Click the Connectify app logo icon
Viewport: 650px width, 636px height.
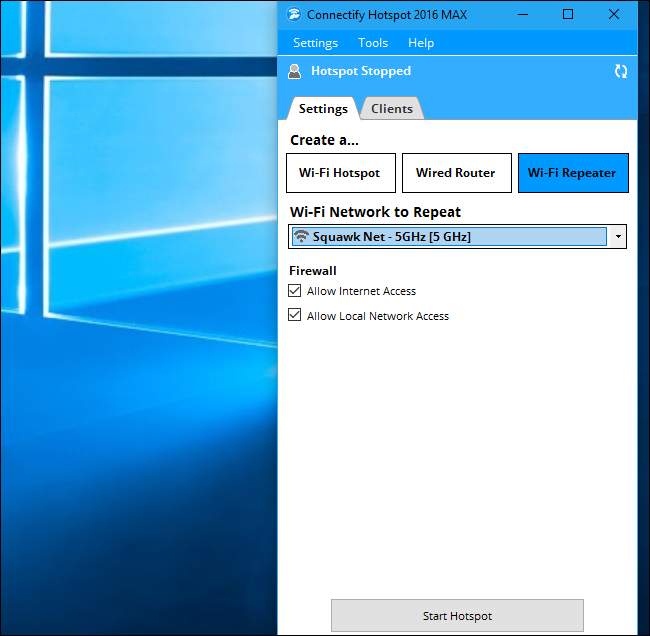click(x=294, y=15)
